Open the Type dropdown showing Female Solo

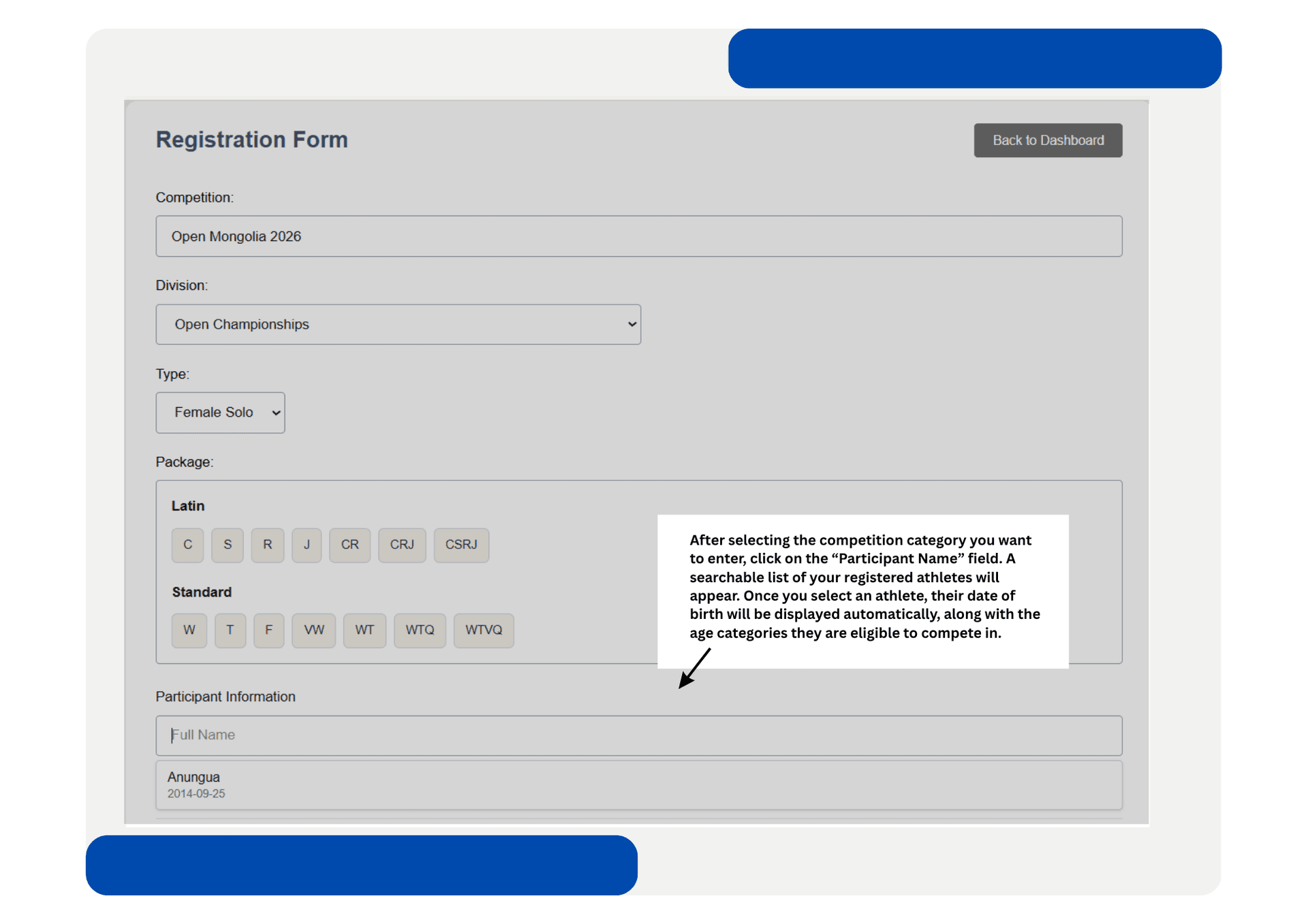220,413
